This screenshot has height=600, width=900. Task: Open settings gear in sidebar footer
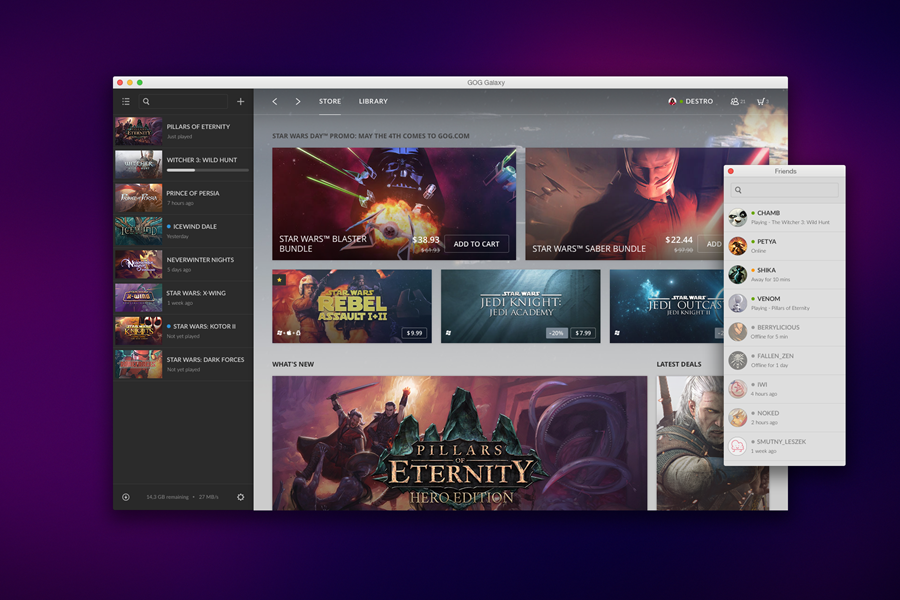pyautogui.click(x=240, y=497)
